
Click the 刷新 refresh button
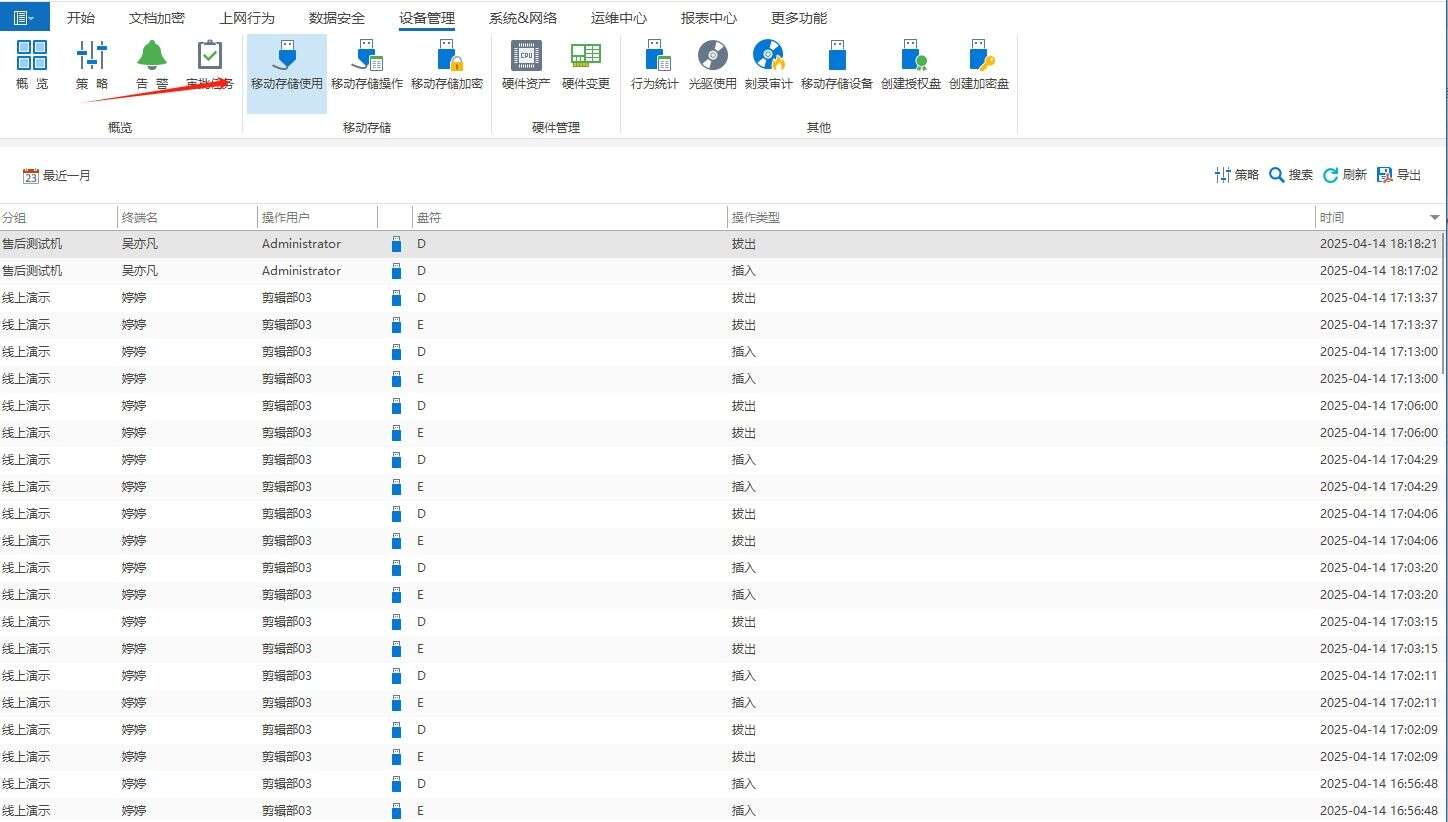1344,175
